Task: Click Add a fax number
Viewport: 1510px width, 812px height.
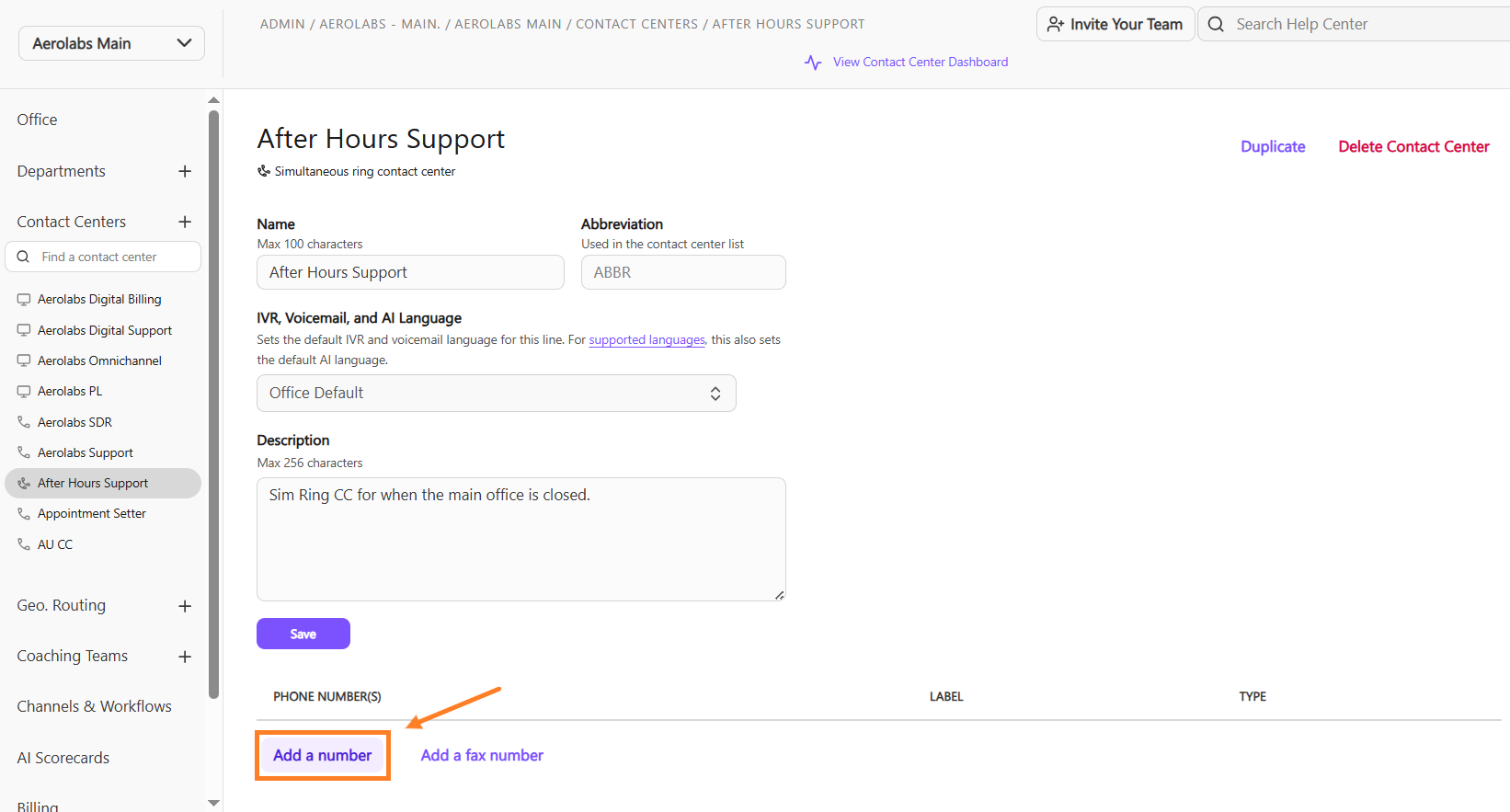Action: click(x=482, y=755)
